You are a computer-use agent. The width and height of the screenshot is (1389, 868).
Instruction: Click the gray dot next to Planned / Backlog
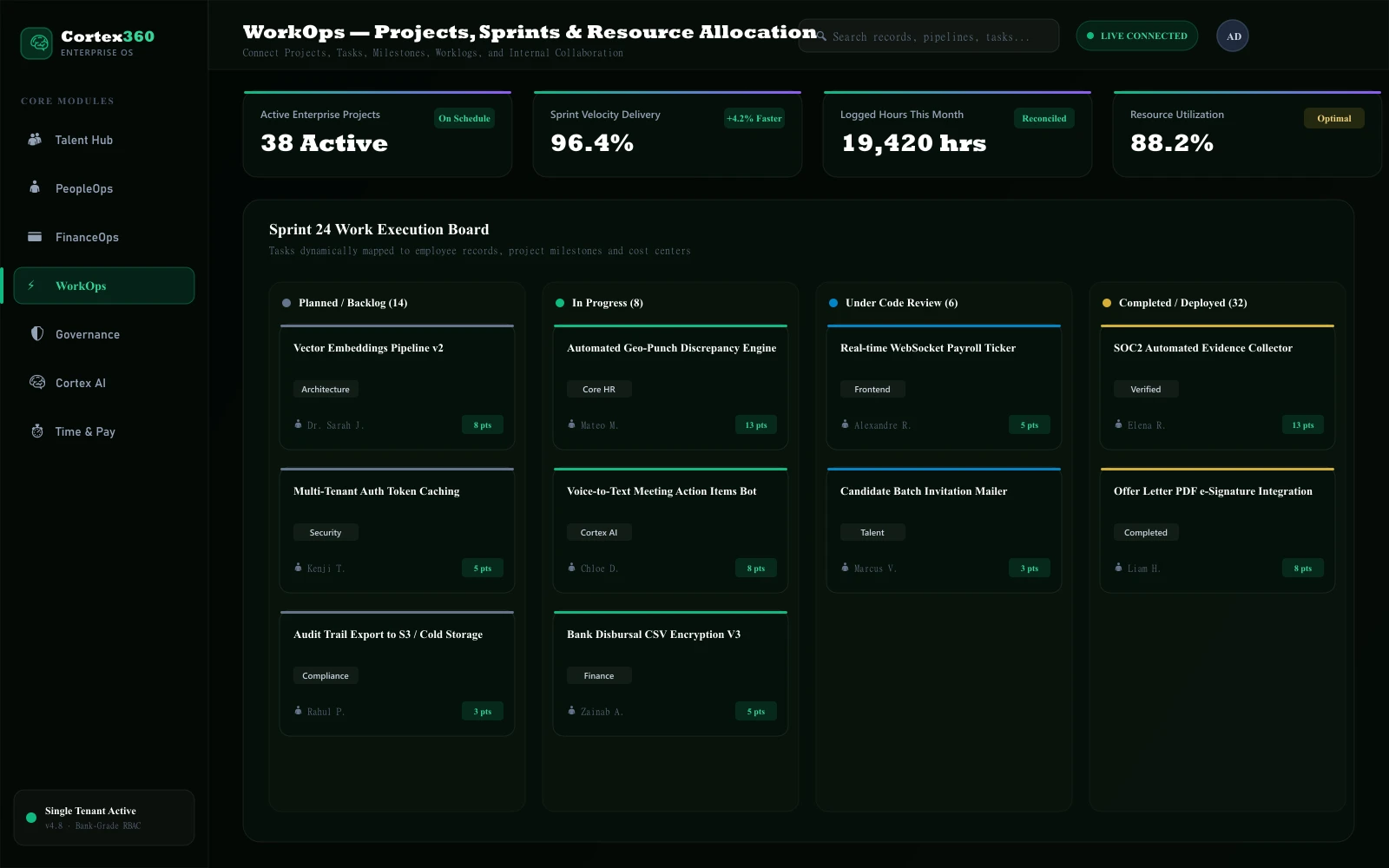[x=286, y=303]
